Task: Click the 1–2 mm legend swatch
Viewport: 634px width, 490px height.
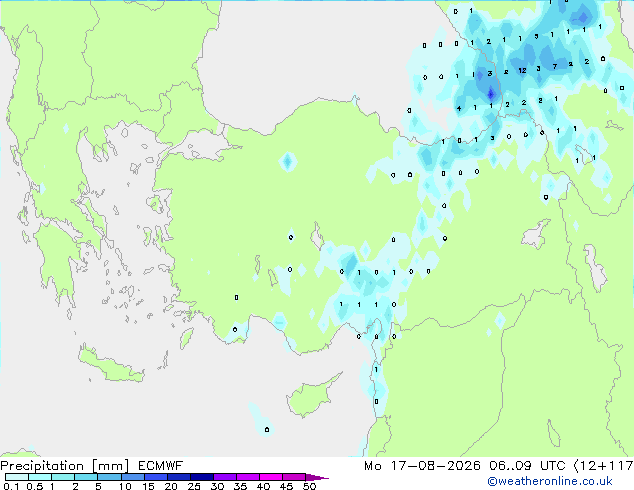Action: 63,477
